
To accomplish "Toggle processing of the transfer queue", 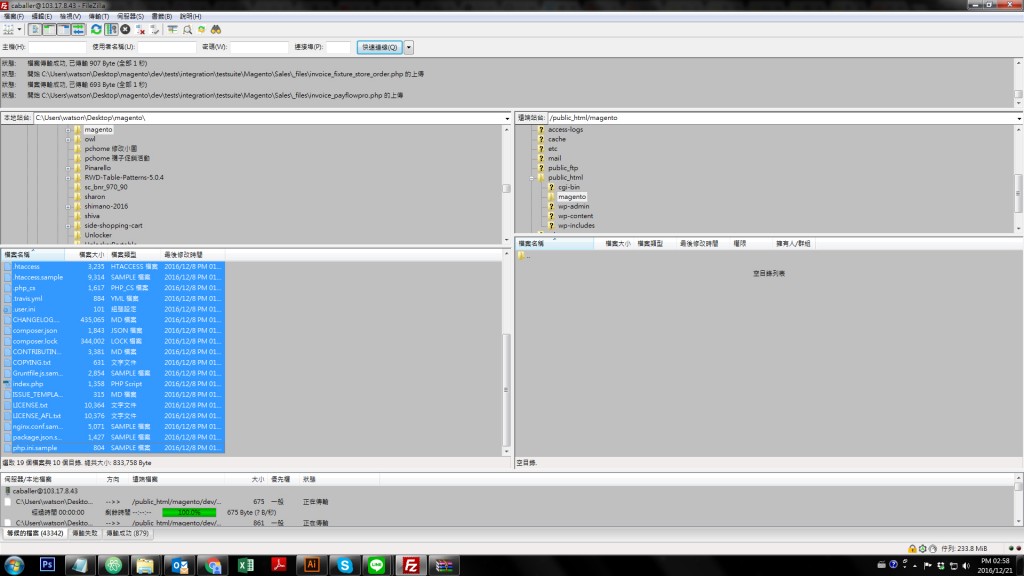I will point(111,29).
